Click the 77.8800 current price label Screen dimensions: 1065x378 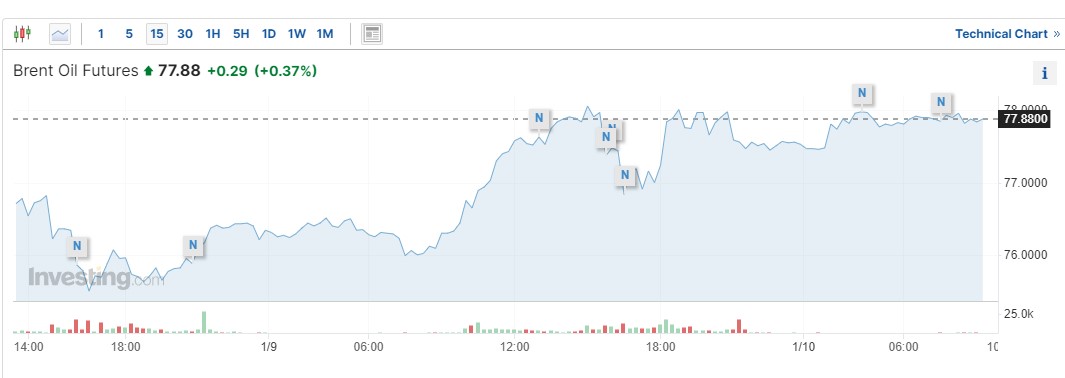click(x=1025, y=119)
